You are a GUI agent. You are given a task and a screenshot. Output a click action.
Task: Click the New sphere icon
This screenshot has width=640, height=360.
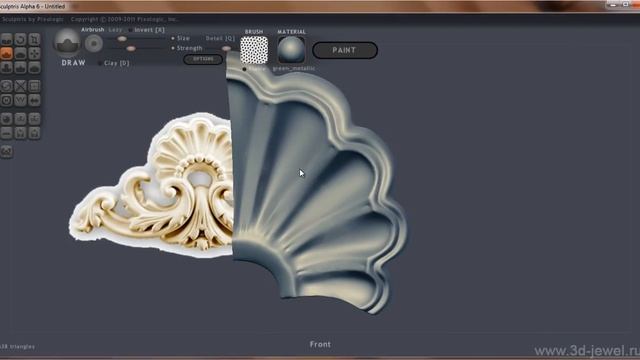coord(7,119)
